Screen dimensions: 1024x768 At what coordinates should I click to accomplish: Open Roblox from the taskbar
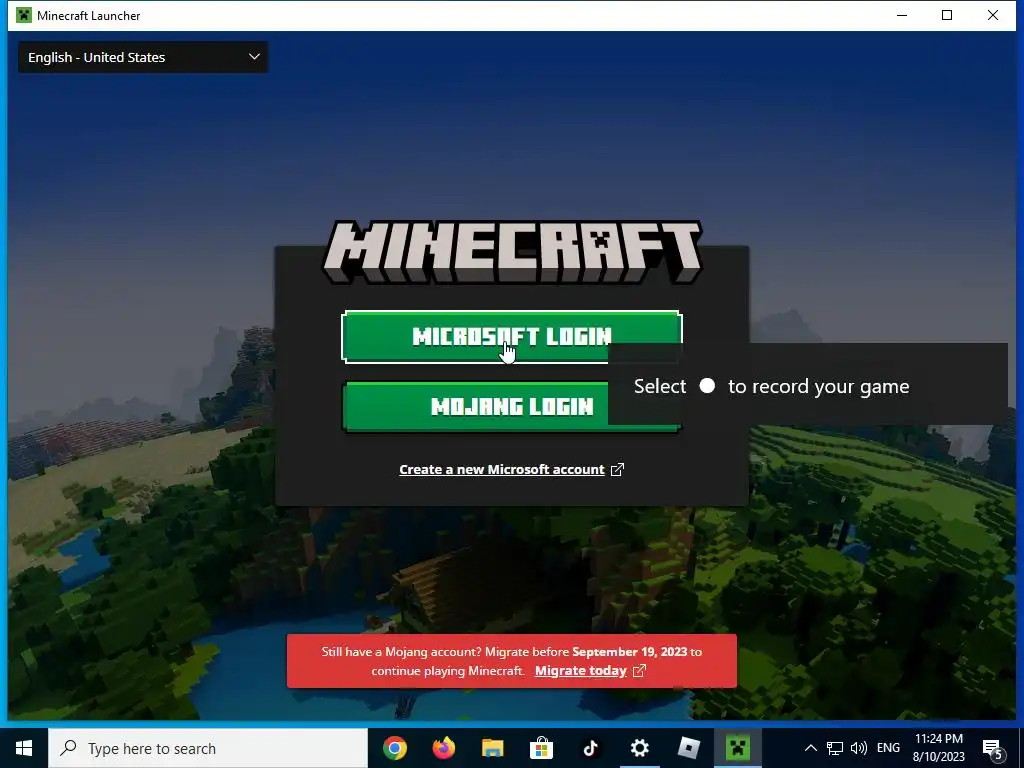(x=688, y=748)
